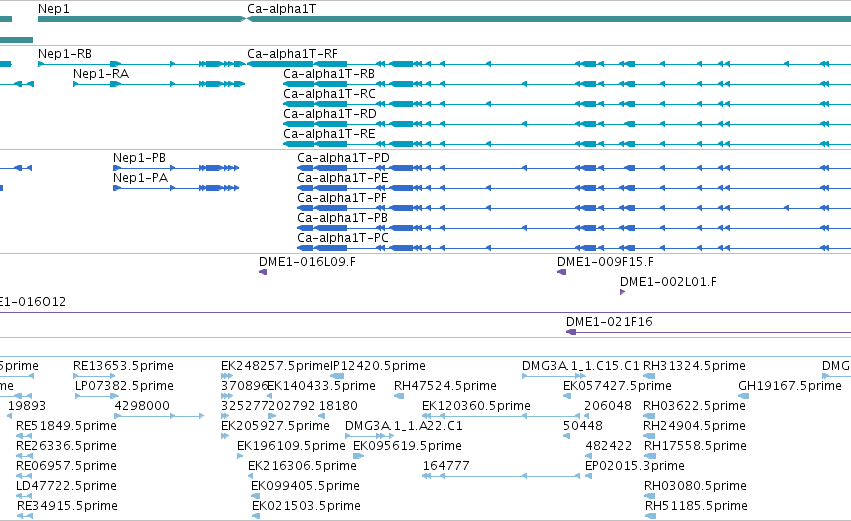Click the Nep1-RA transcript label
Image resolution: width=851 pixels, height=521 pixels.
tap(101, 74)
